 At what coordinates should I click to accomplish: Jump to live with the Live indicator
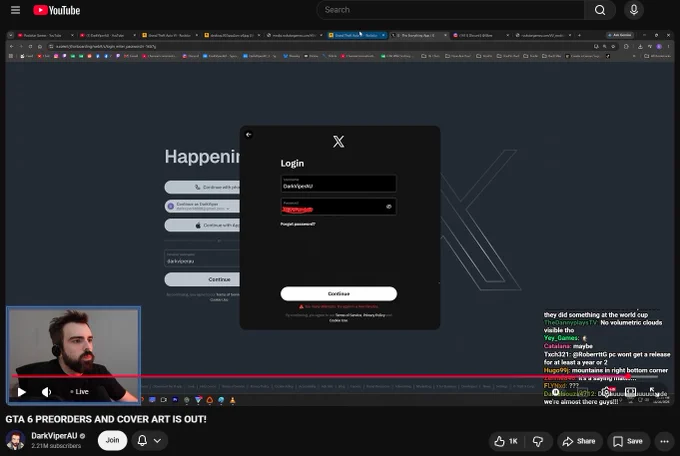click(80, 392)
